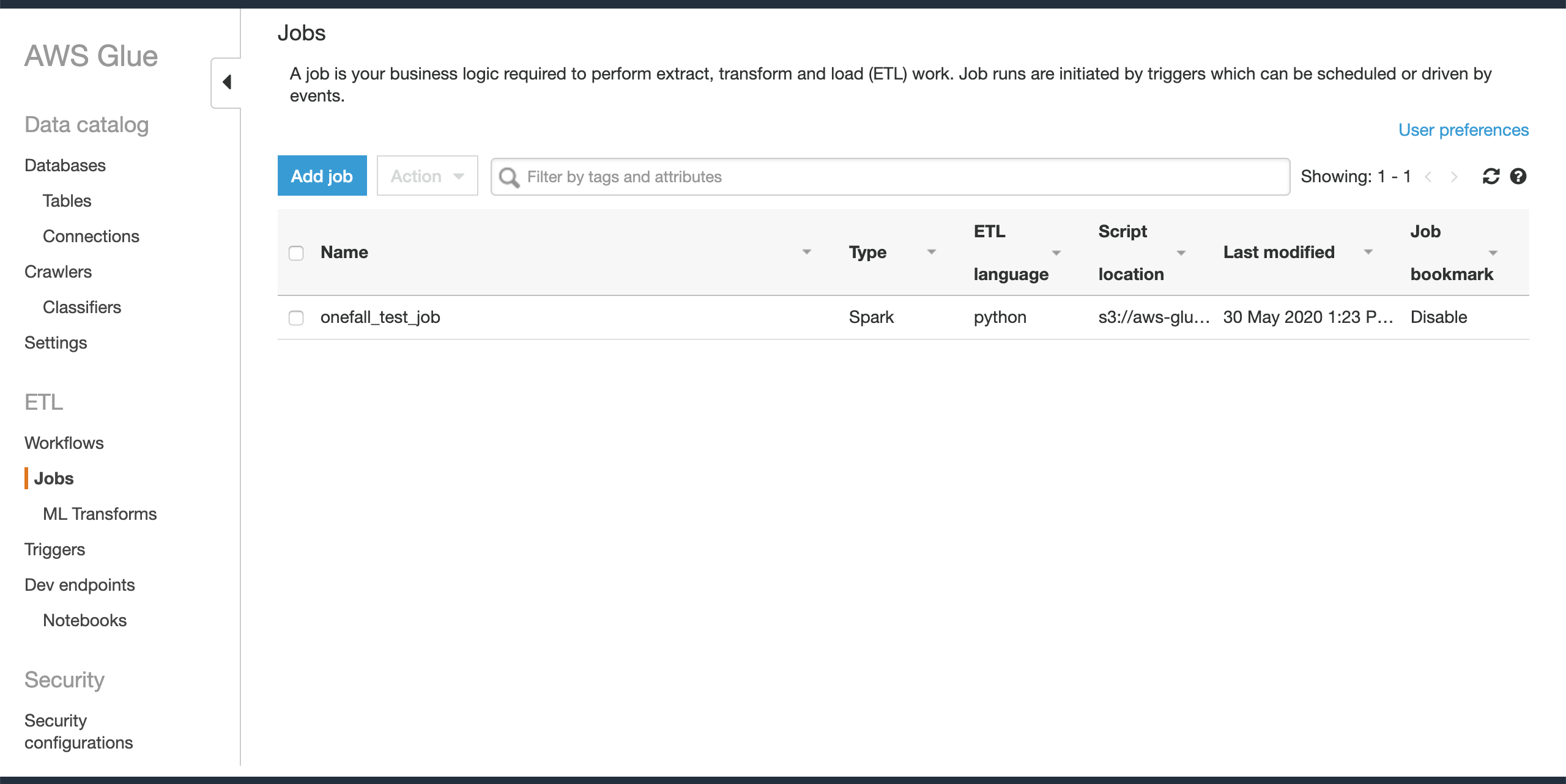This screenshot has width=1566, height=784.
Task: Click the refresh jobs icon
Action: (x=1491, y=176)
